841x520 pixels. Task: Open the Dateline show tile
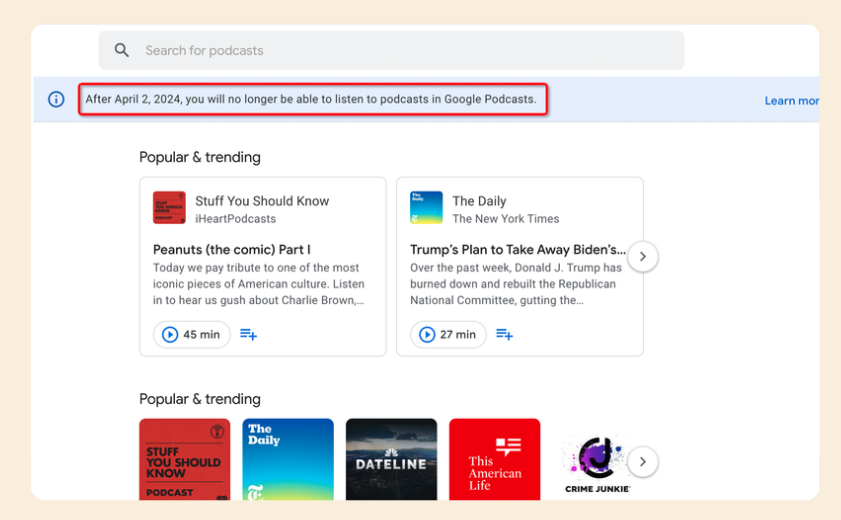point(392,459)
